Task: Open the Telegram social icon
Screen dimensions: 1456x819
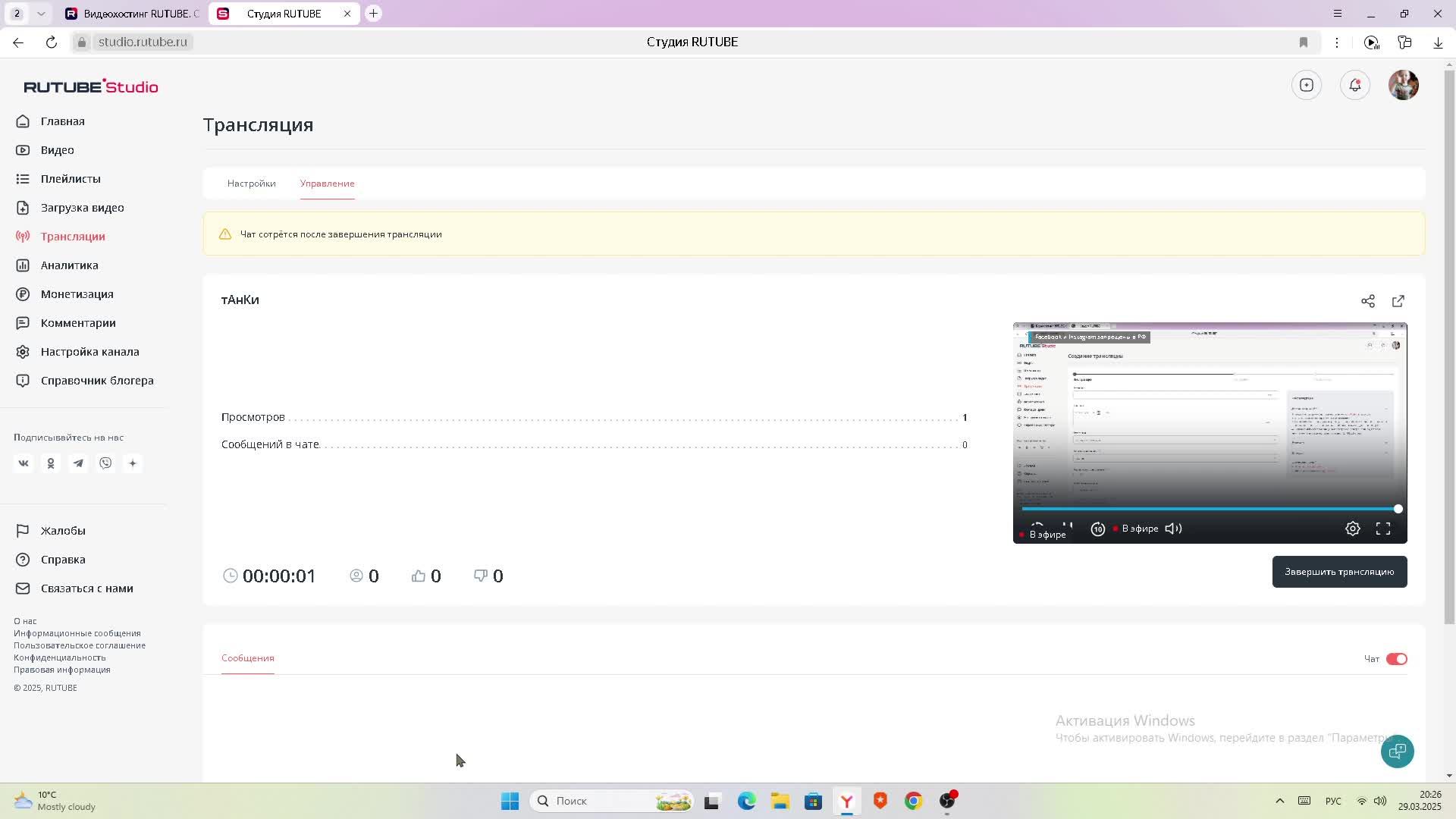Action: click(x=78, y=463)
